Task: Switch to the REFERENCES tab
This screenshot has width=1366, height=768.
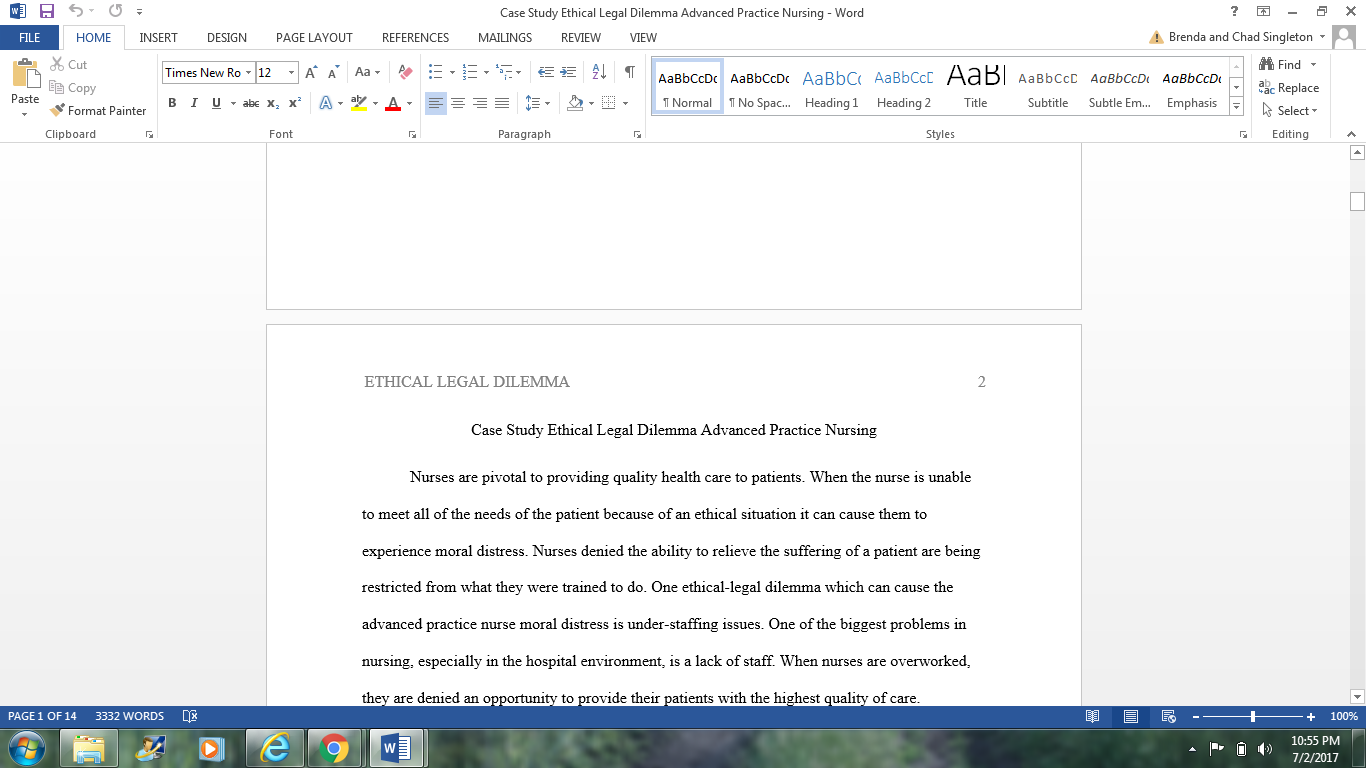Action: tap(415, 37)
